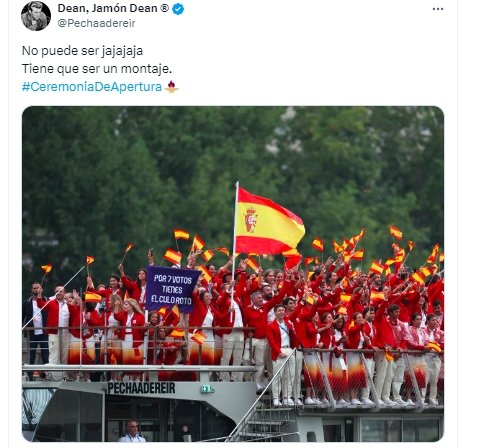Click the coat of arms on flag
This screenshot has width=478, height=448.
251,220
